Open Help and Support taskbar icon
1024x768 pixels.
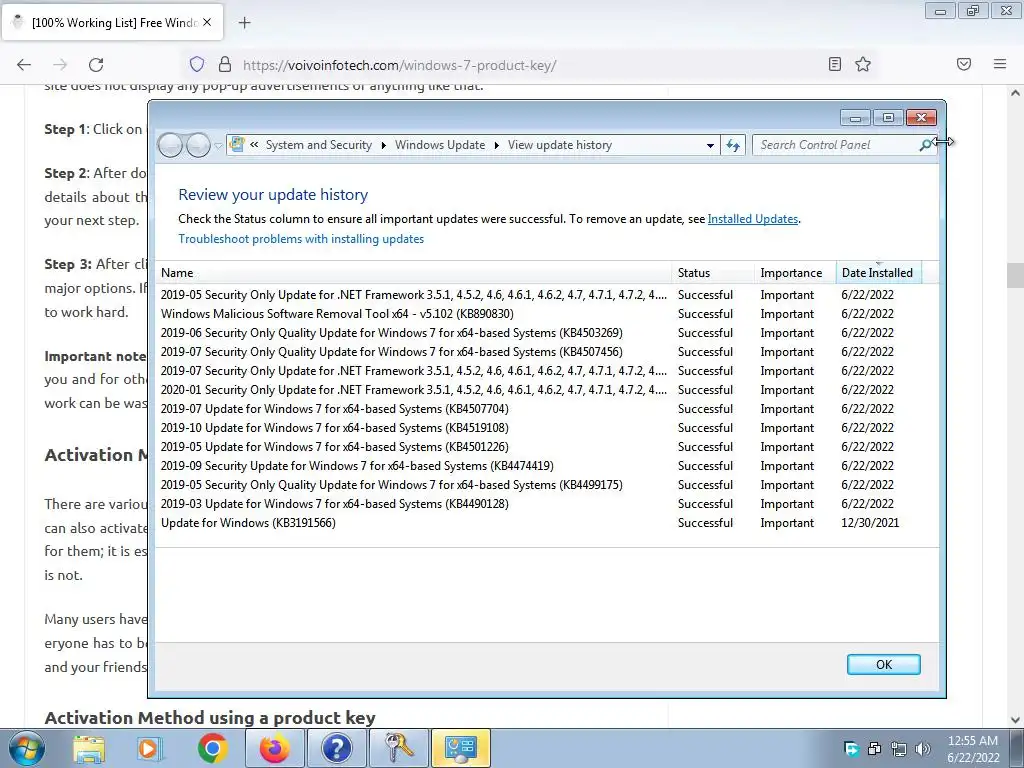pyautogui.click(x=336, y=748)
